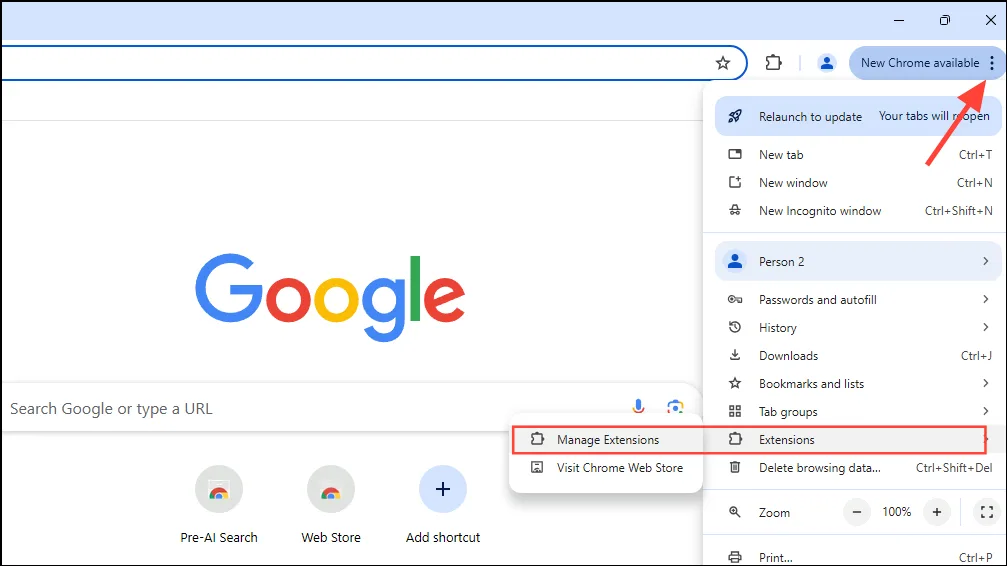Click the Tab groups grid icon
1007x566 pixels.
tap(735, 411)
